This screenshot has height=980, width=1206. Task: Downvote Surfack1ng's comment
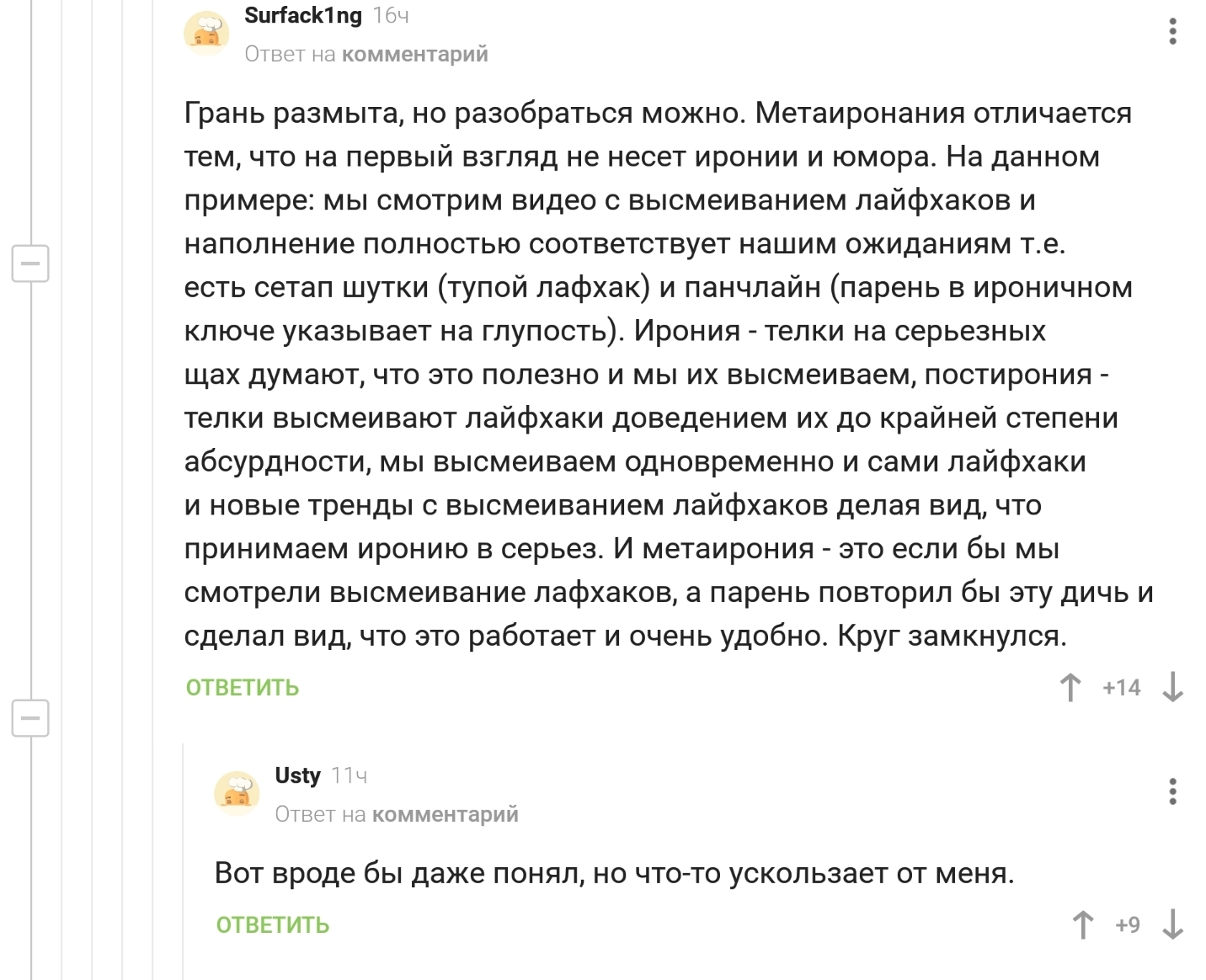[1172, 688]
